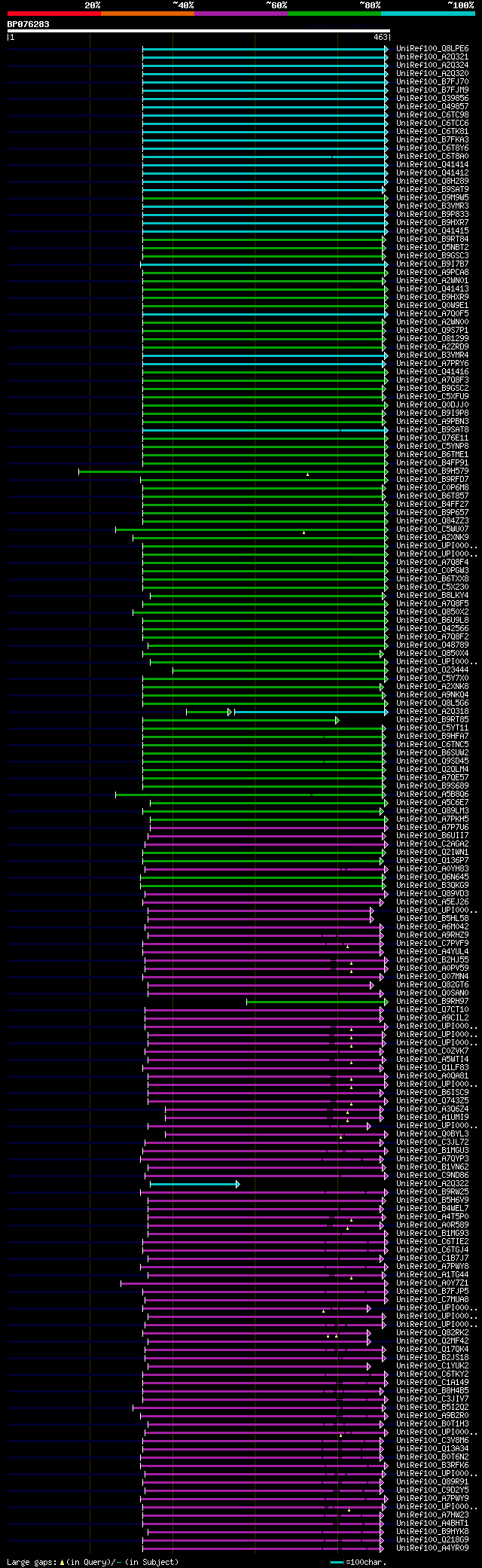Click the UniRef100_B8LKY4 label
This screenshot has width=482, height=1568.
tap(432, 596)
